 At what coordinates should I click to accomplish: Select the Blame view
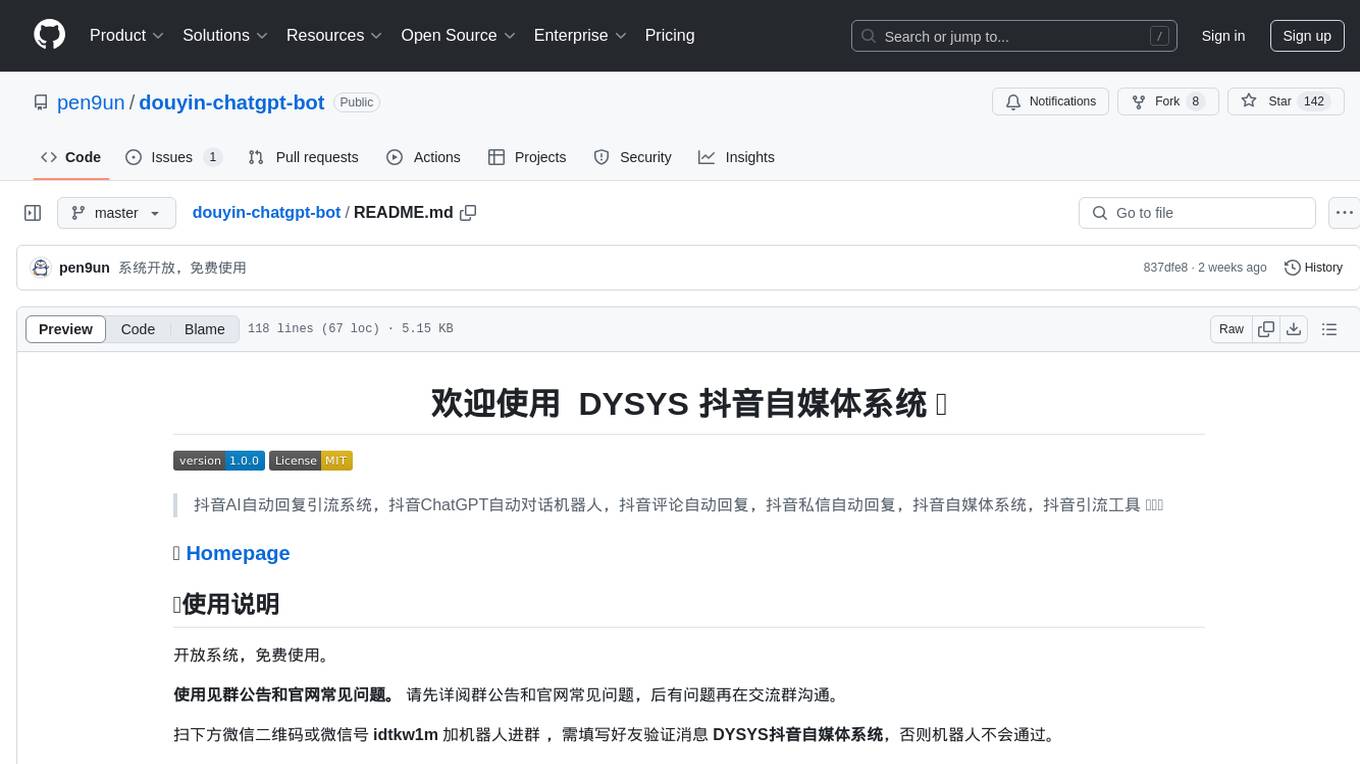click(204, 329)
